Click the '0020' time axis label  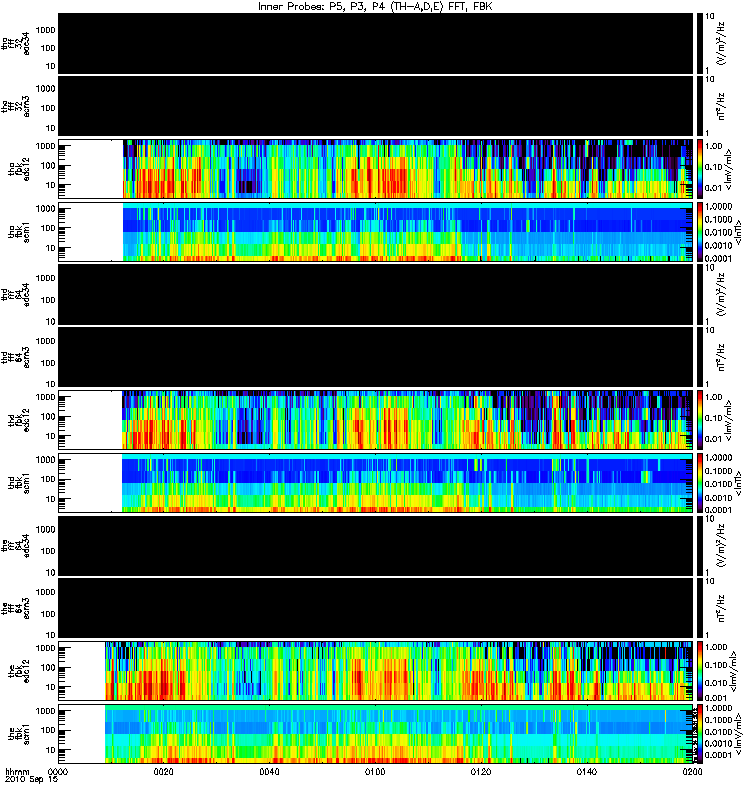point(163,772)
